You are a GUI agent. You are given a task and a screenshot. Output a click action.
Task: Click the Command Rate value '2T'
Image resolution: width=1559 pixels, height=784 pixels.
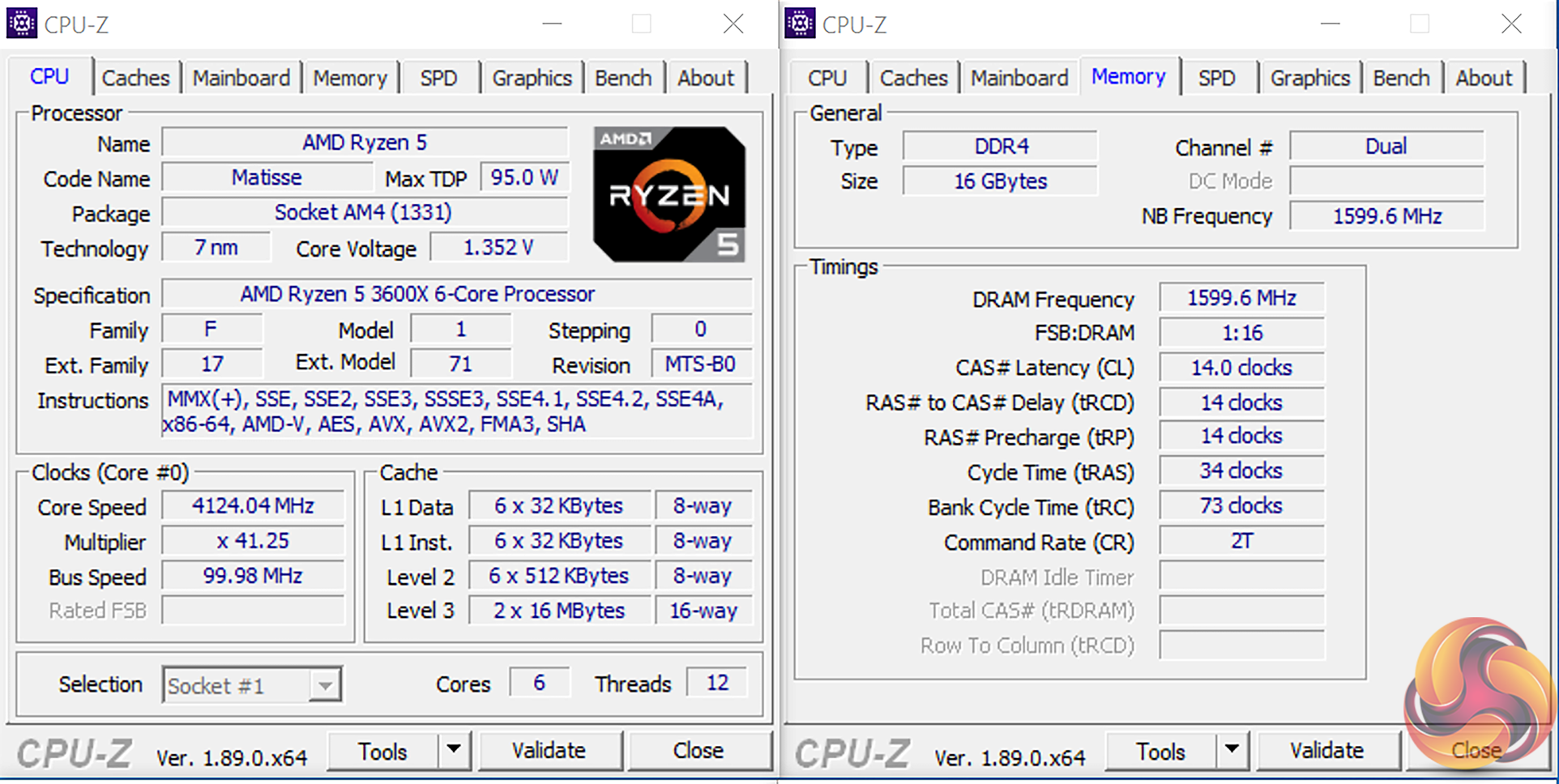pyautogui.click(x=1241, y=540)
